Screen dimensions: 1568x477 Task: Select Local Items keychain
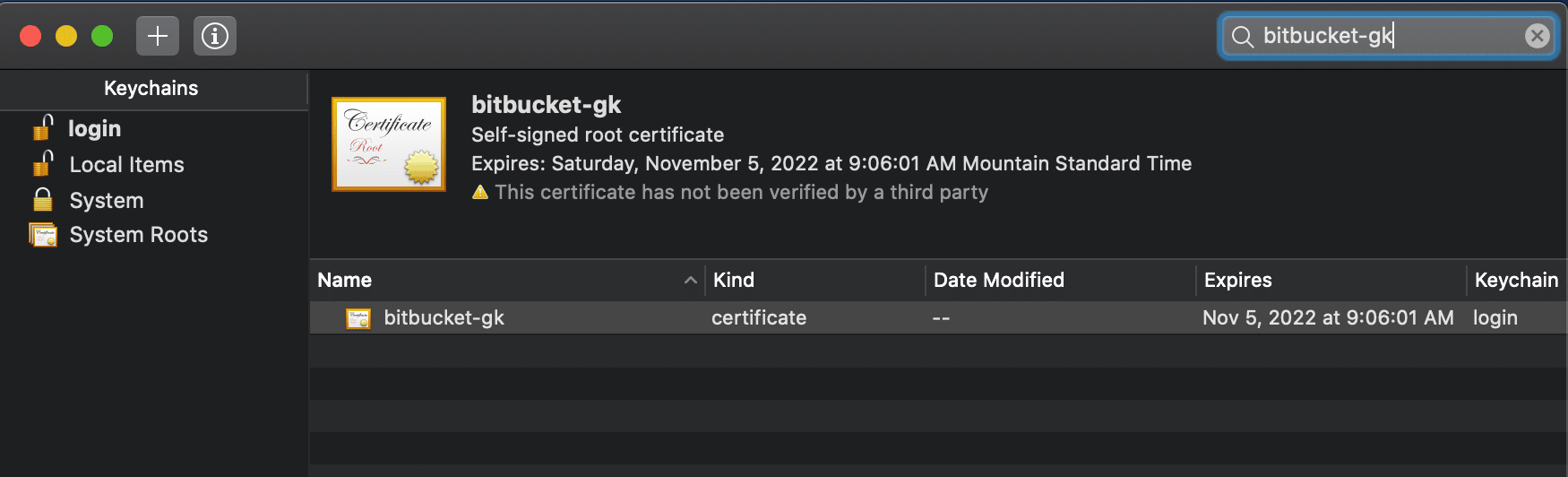(126, 165)
